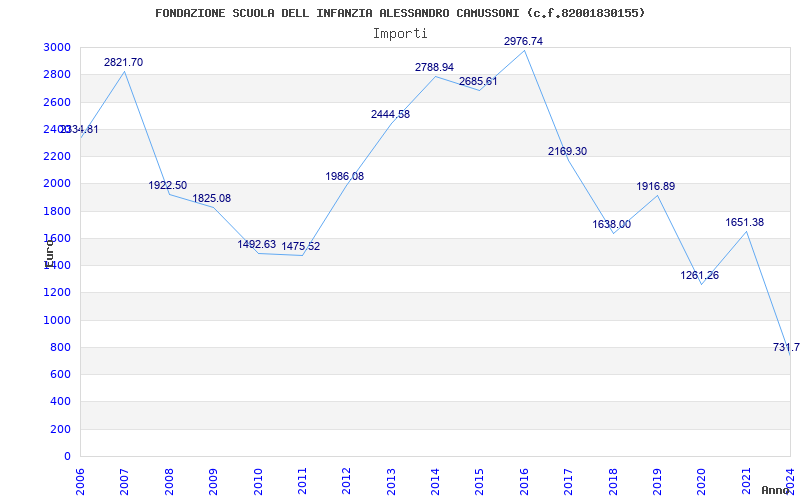Viewport: 800px width, 500px height.
Task: Select data label 1492.63
Action: [257, 244]
